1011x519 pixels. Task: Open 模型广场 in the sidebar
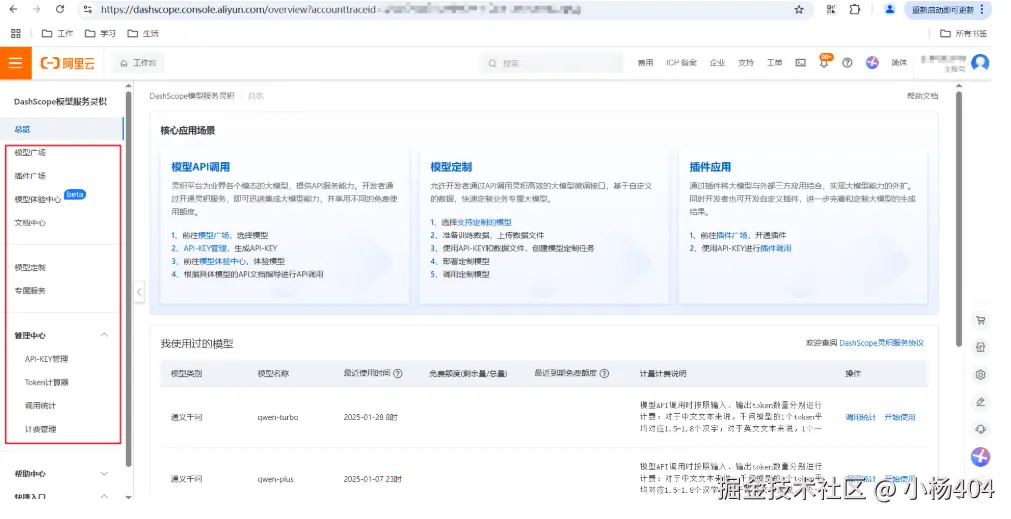pyautogui.click(x=30, y=153)
